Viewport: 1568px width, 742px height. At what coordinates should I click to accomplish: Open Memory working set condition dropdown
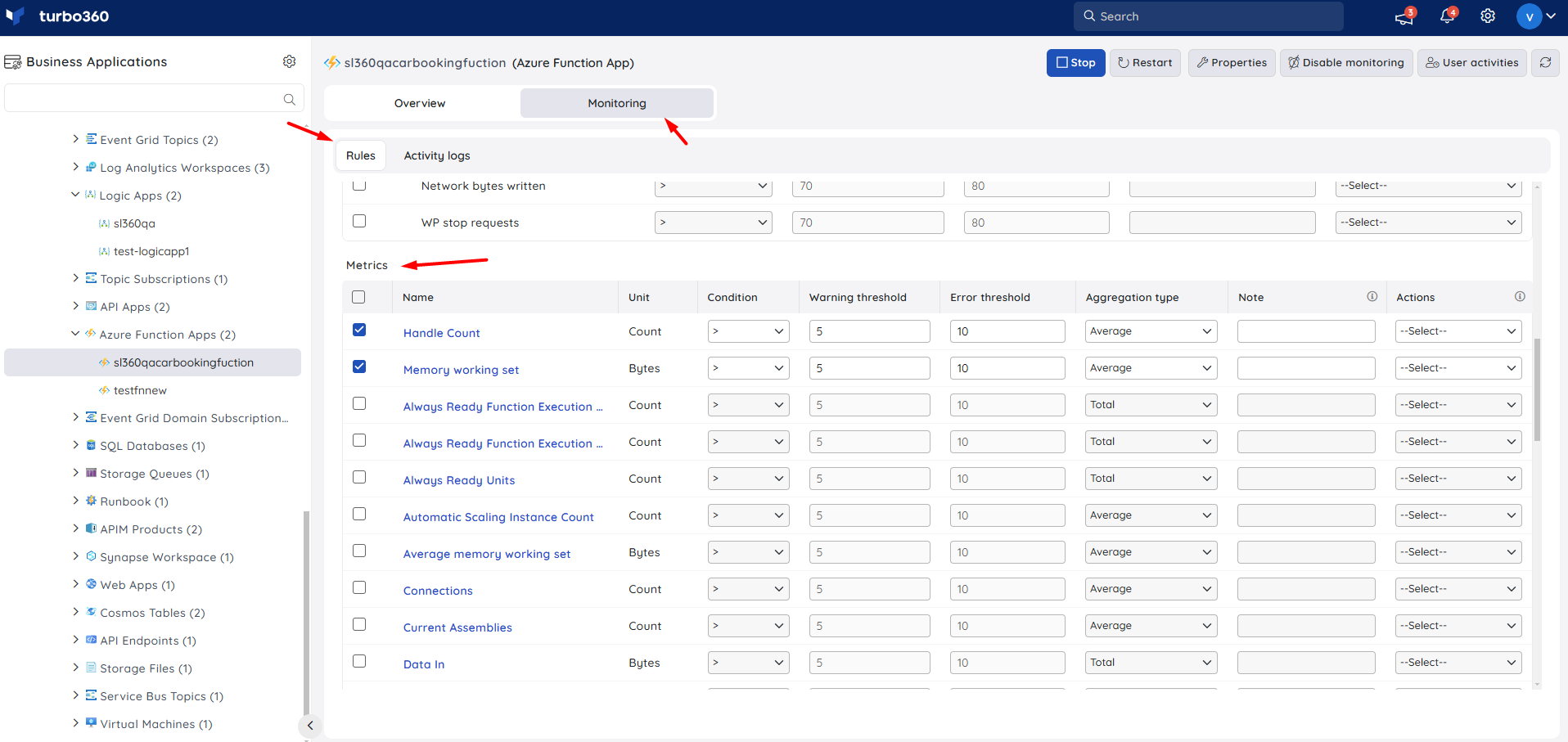coord(748,368)
